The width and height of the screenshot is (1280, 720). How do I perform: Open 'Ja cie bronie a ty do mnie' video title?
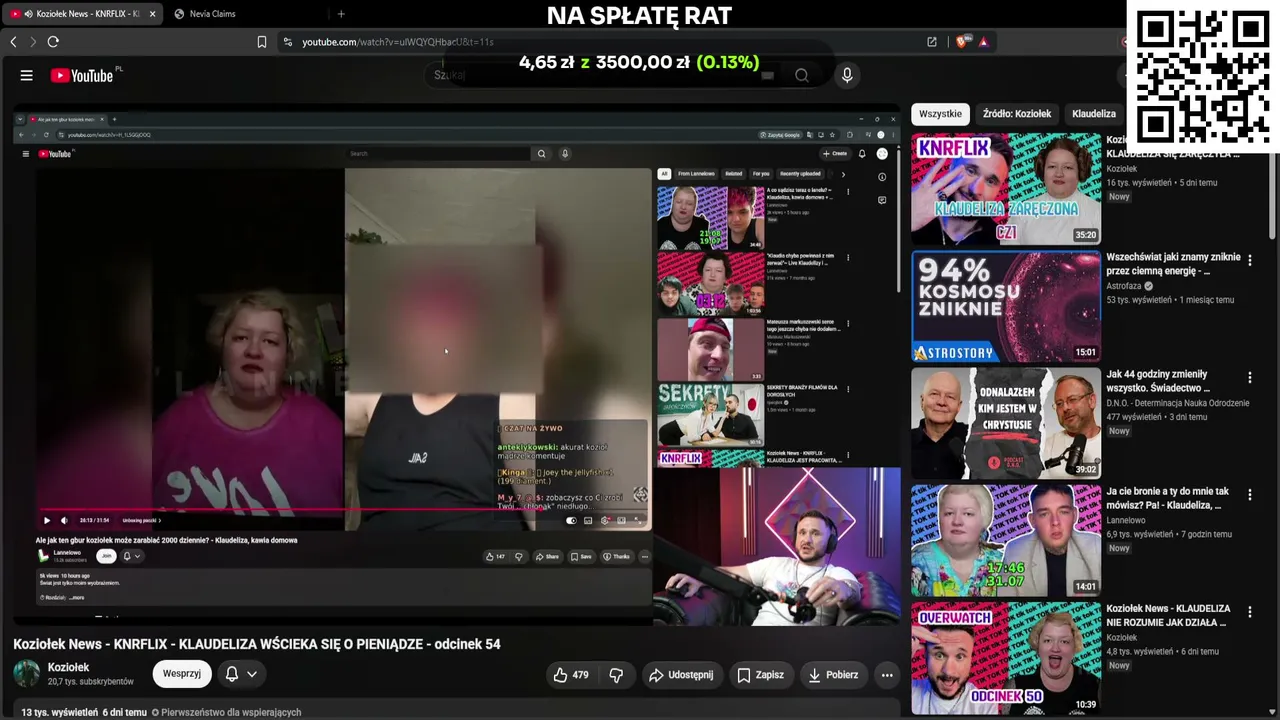tap(1168, 498)
